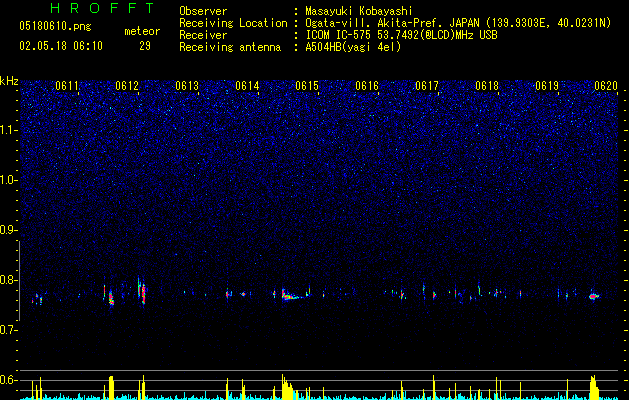Click the A504HB(yagi 4el) antenna value
Viewport: 629px width, 400px height.
tap(353, 47)
